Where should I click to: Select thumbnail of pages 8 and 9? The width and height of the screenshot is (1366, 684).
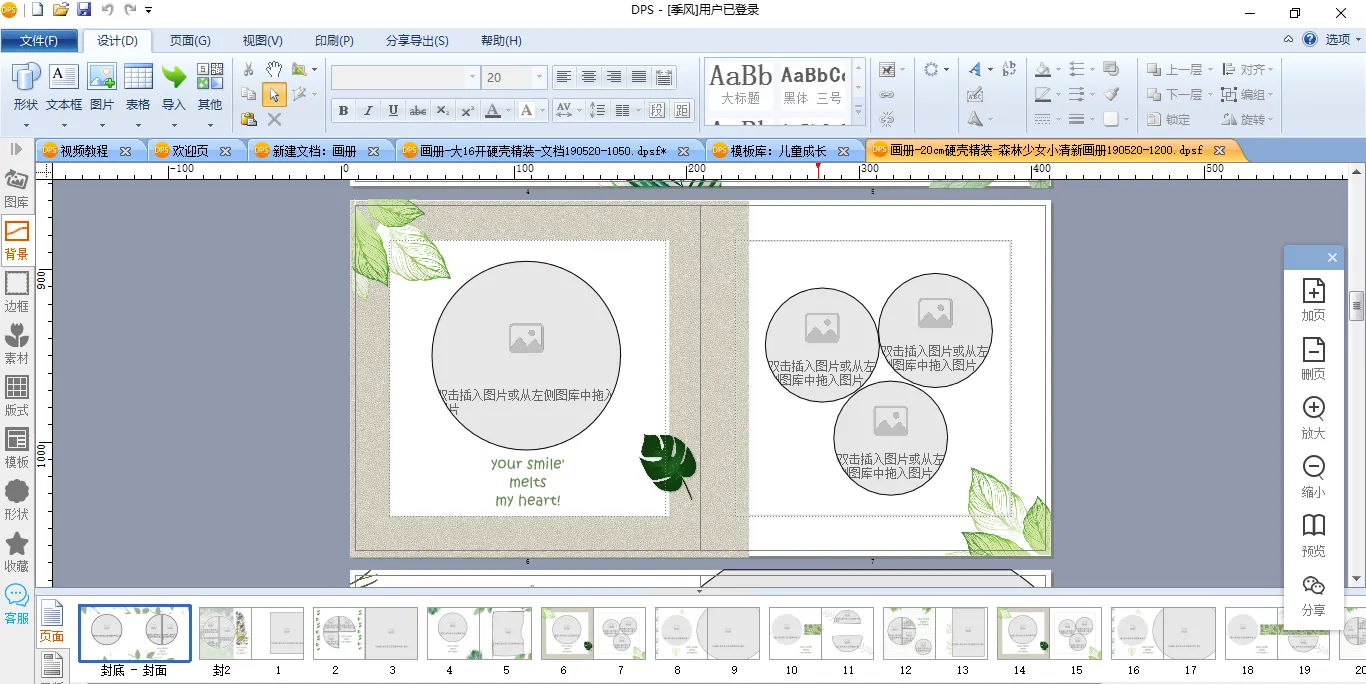(706, 633)
